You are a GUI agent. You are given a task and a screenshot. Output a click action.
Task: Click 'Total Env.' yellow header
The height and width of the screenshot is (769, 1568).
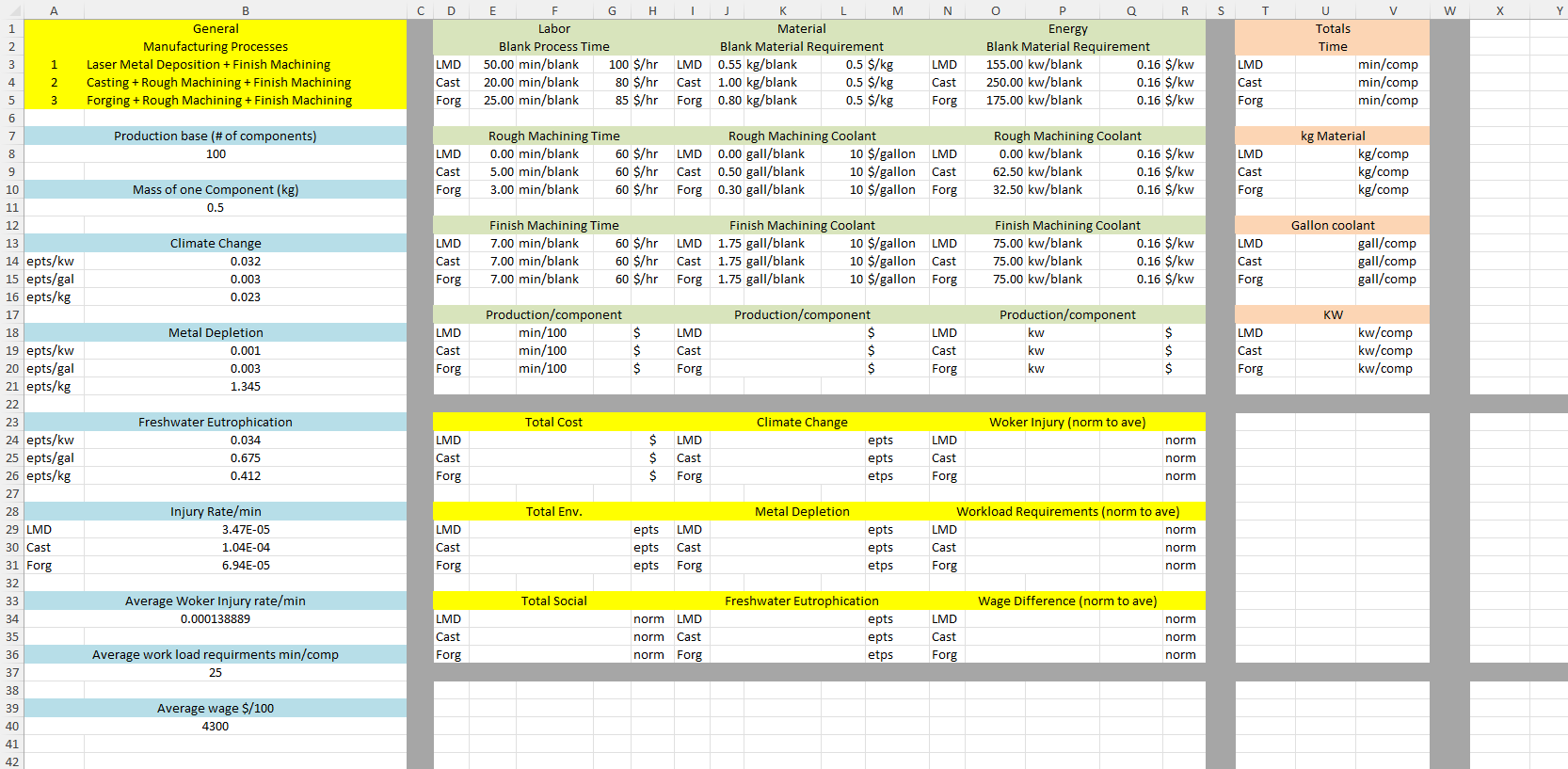tap(553, 511)
